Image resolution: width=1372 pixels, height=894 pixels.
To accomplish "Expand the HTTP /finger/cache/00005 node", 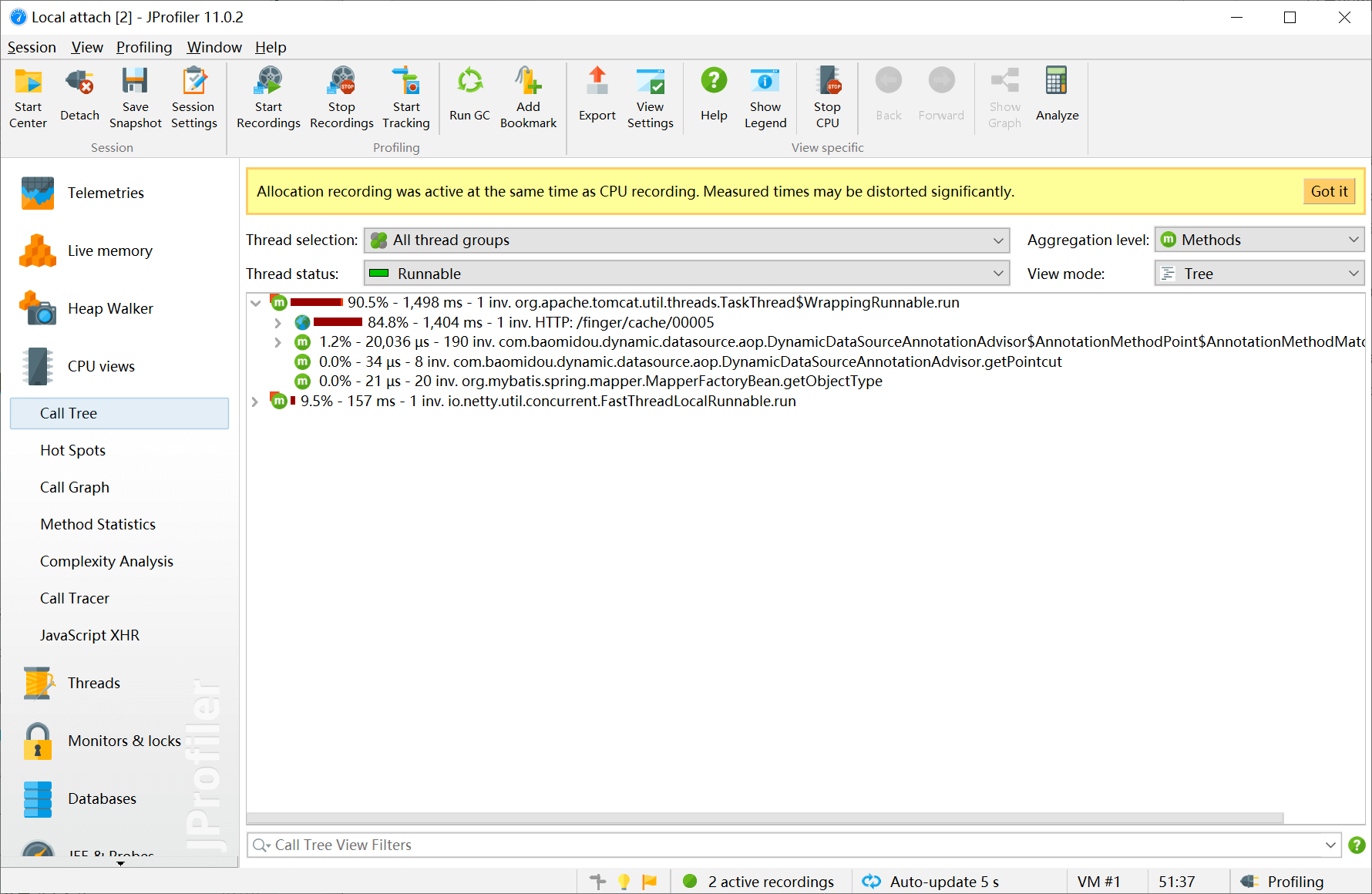I will coord(277,323).
